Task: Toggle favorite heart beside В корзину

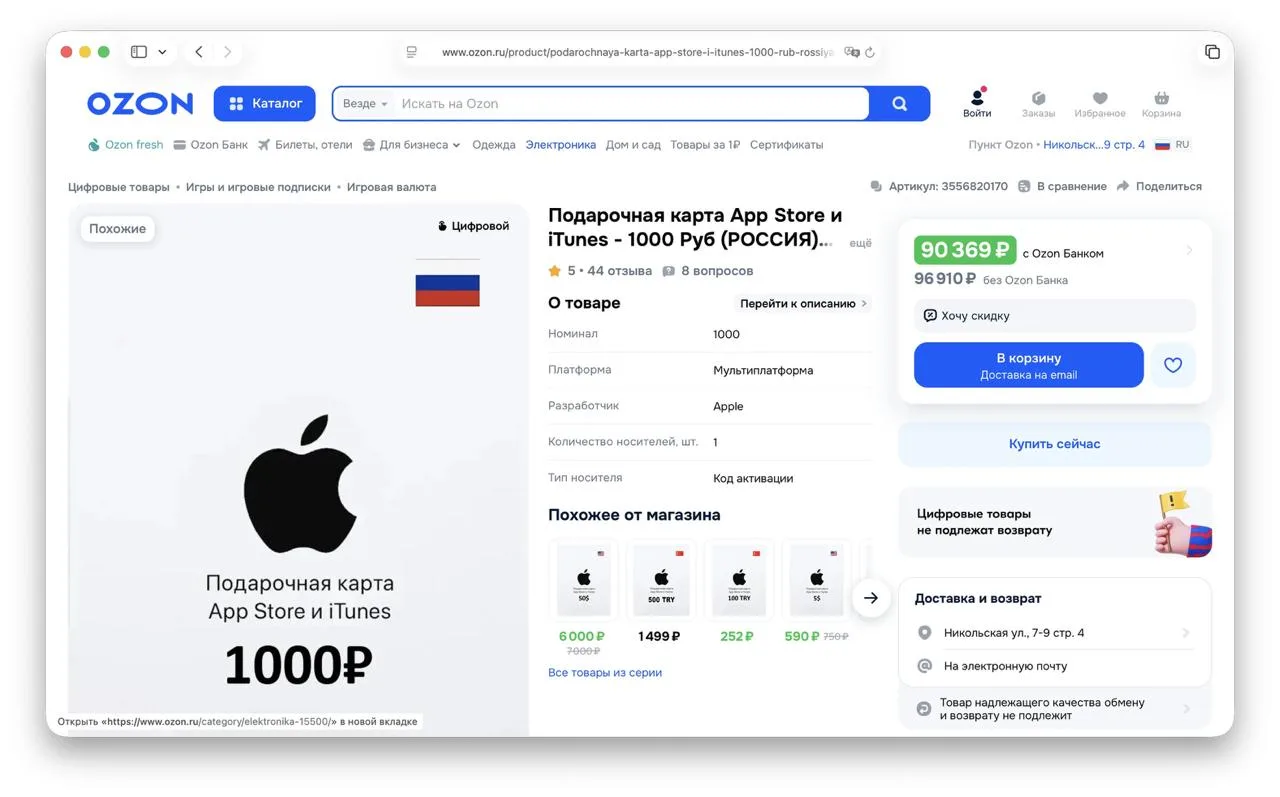Action: coord(1173,365)
